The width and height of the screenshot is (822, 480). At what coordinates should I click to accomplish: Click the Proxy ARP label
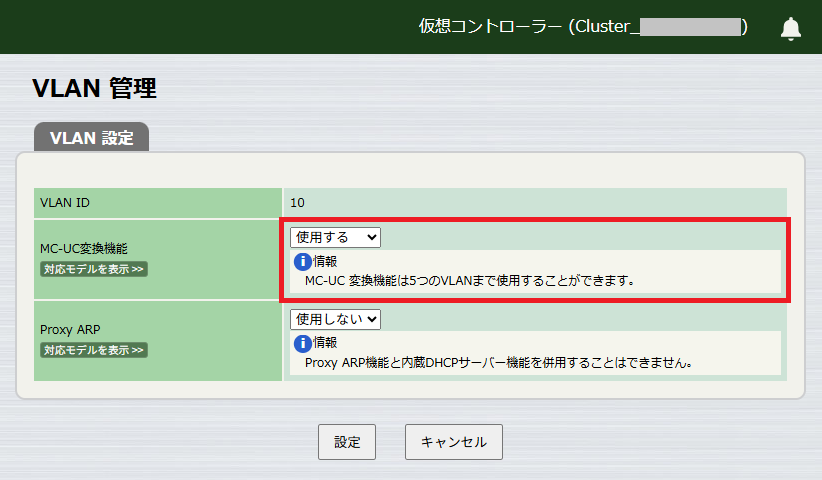[x=70, y=330]
